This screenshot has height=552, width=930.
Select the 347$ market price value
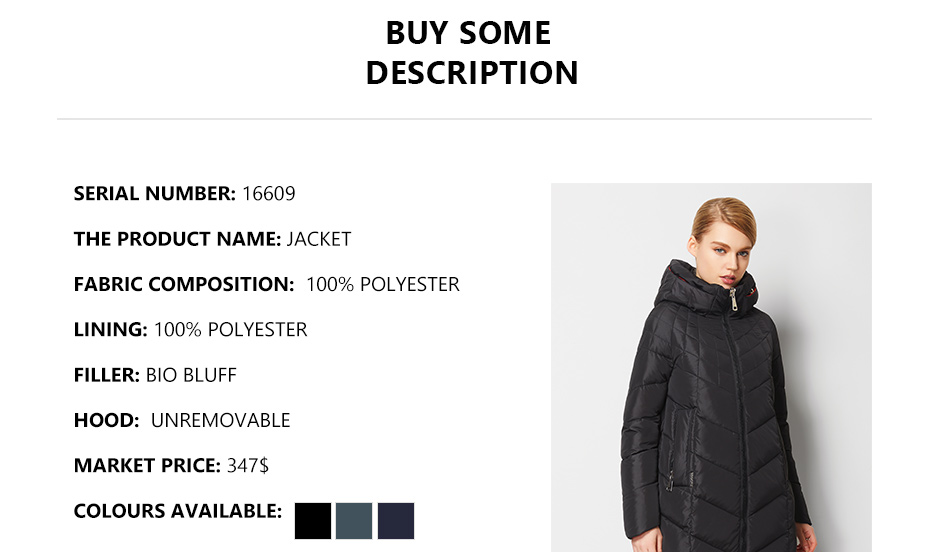tap(248, 466)
